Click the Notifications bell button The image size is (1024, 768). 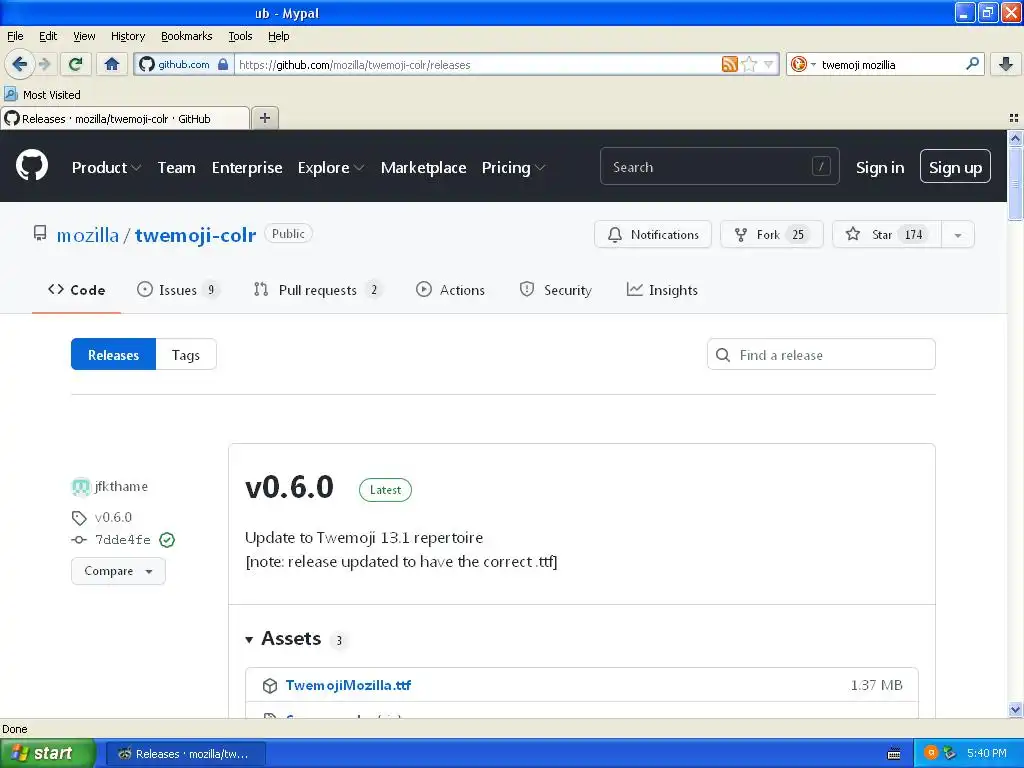point(652,234)
